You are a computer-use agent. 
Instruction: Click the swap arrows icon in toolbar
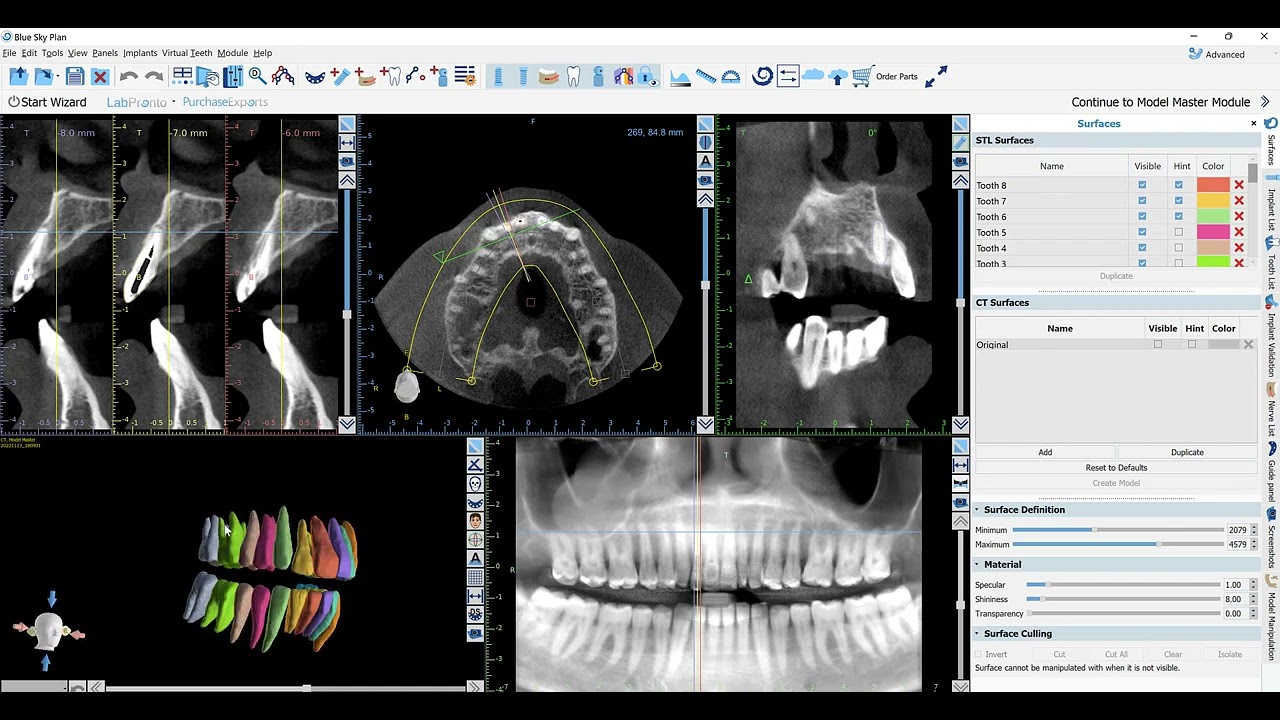coord(787,76)
